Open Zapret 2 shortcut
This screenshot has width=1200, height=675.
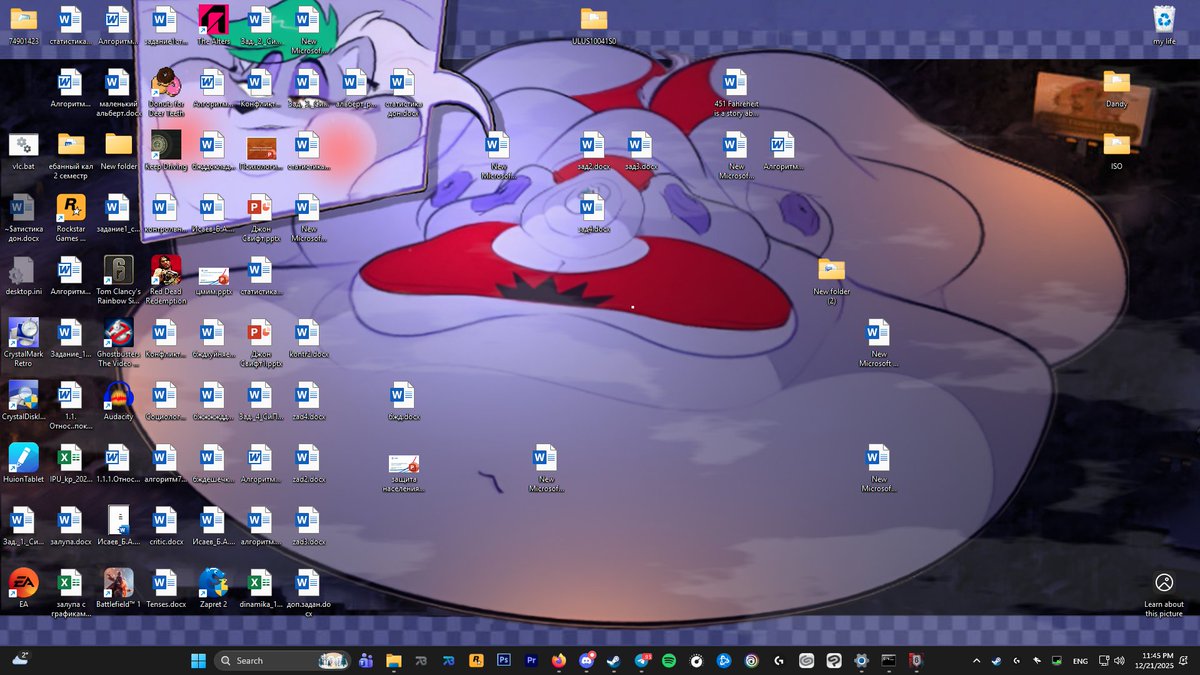click(213, 588)
